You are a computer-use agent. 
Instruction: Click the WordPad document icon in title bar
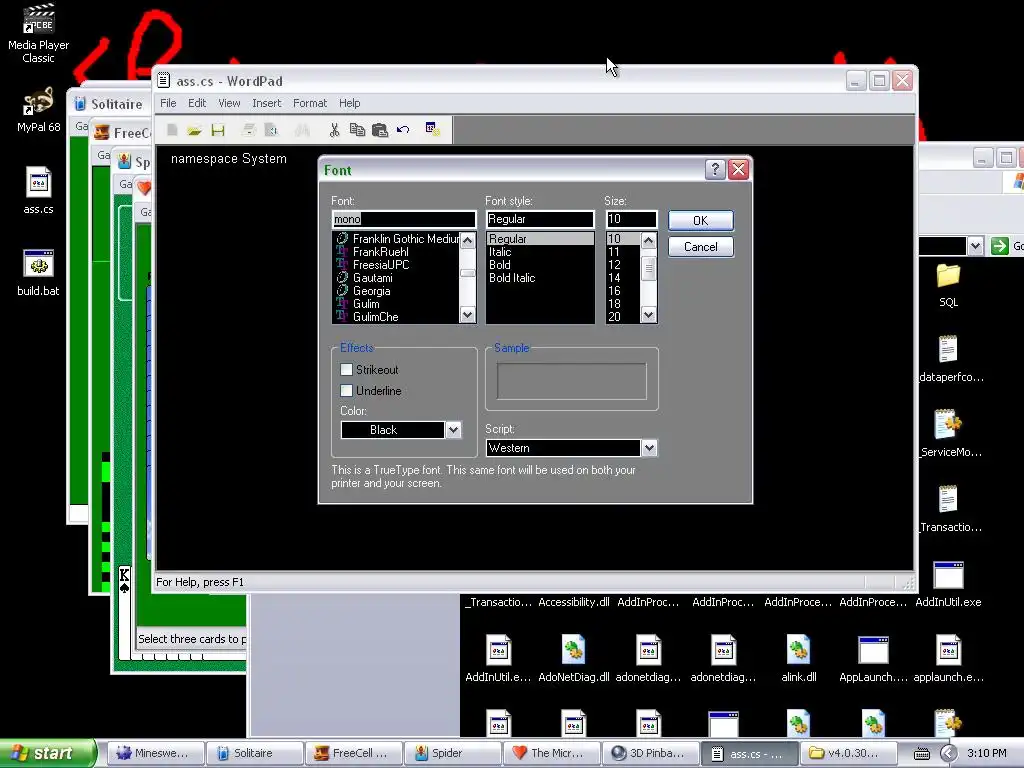163,80
